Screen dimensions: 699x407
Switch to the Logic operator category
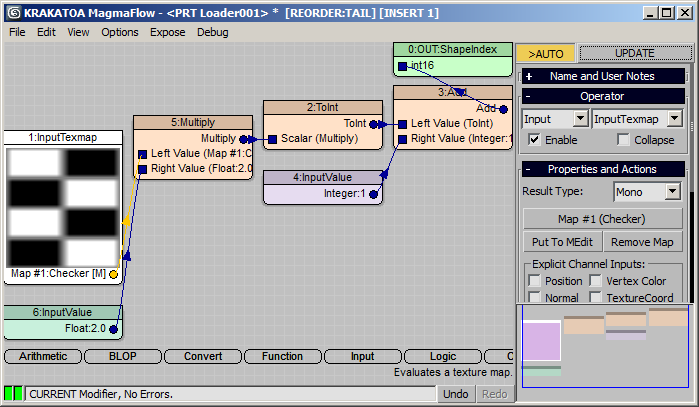[443, 356]
